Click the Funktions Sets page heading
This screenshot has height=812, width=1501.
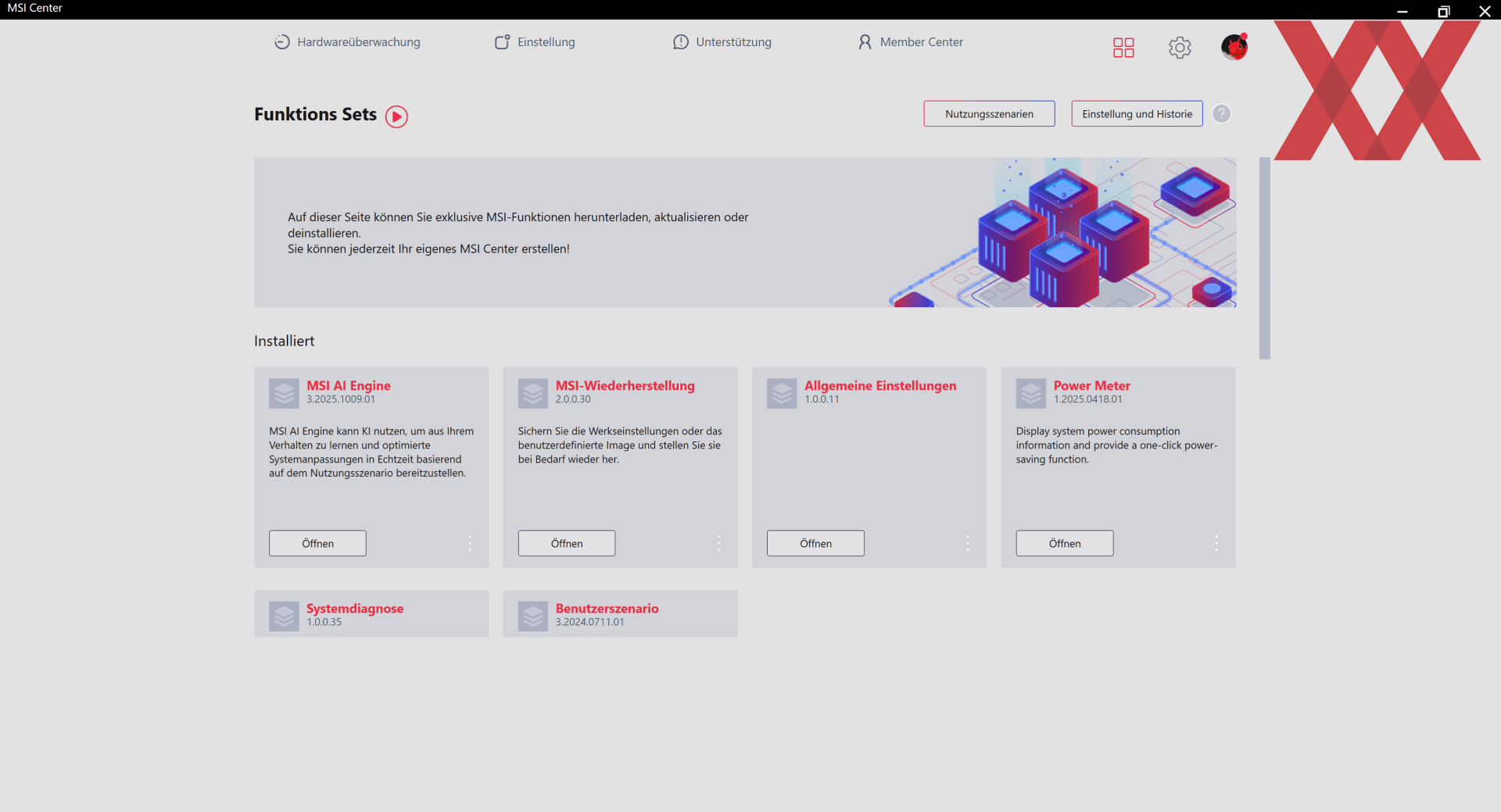click(315, 115)
